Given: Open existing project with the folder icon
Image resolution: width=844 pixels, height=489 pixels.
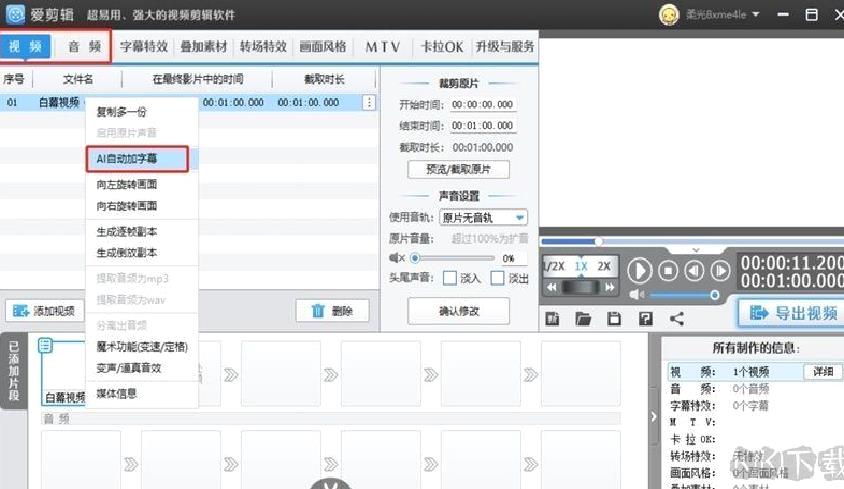Looking at the screenshot, I should point(583,319).
